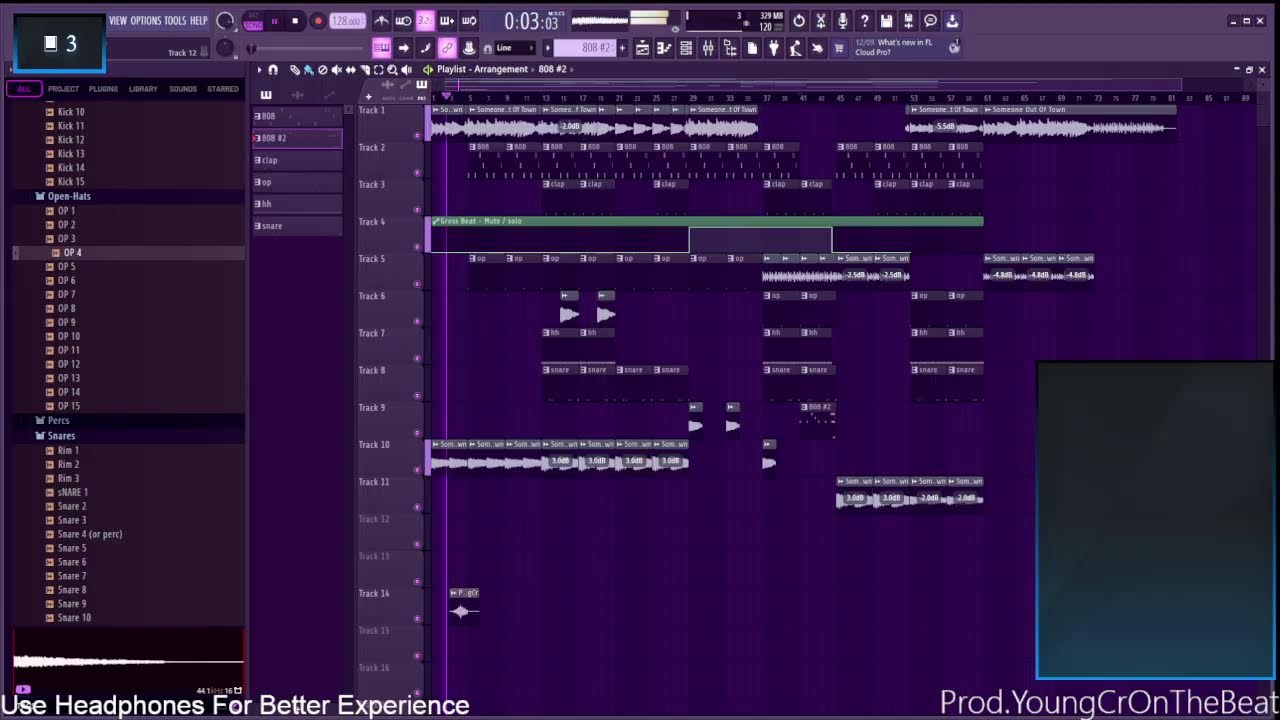Open the chat/speech bubble icon

click(930, 21)
